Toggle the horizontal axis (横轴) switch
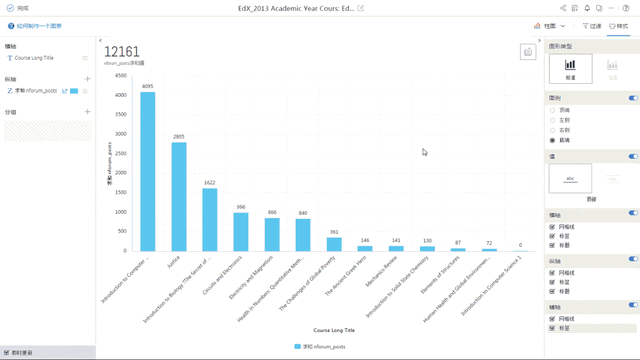The image size is (640, 360). [x=633, y=213]
